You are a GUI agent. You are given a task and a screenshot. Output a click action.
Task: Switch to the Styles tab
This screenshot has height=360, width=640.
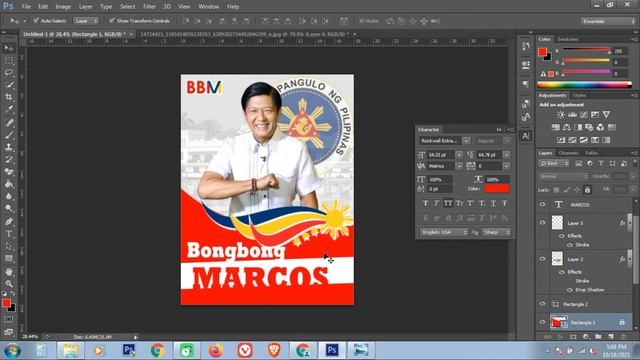[579, 96]
